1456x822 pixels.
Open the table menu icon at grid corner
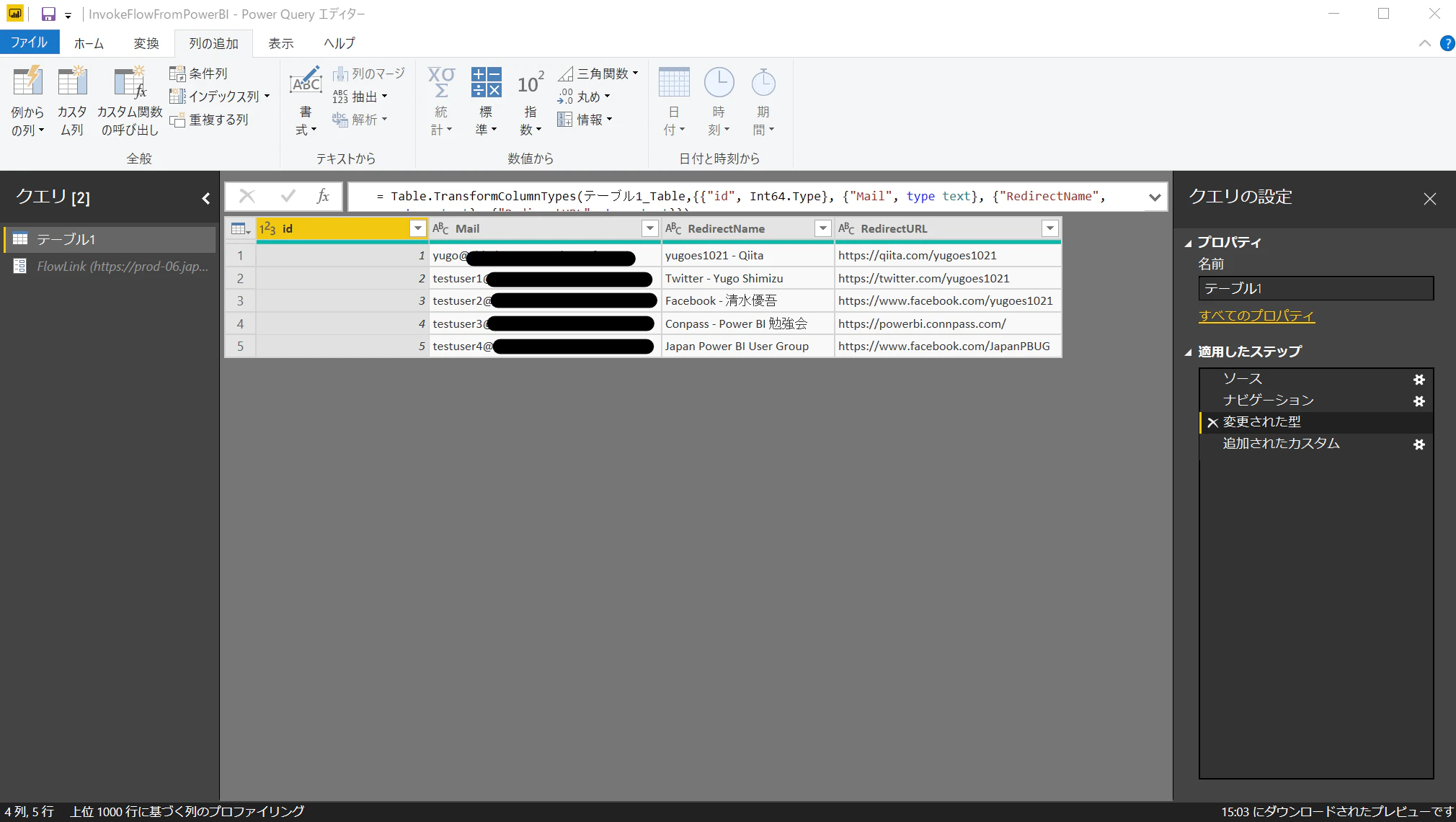pyautogui.click(x=240, y=228)
